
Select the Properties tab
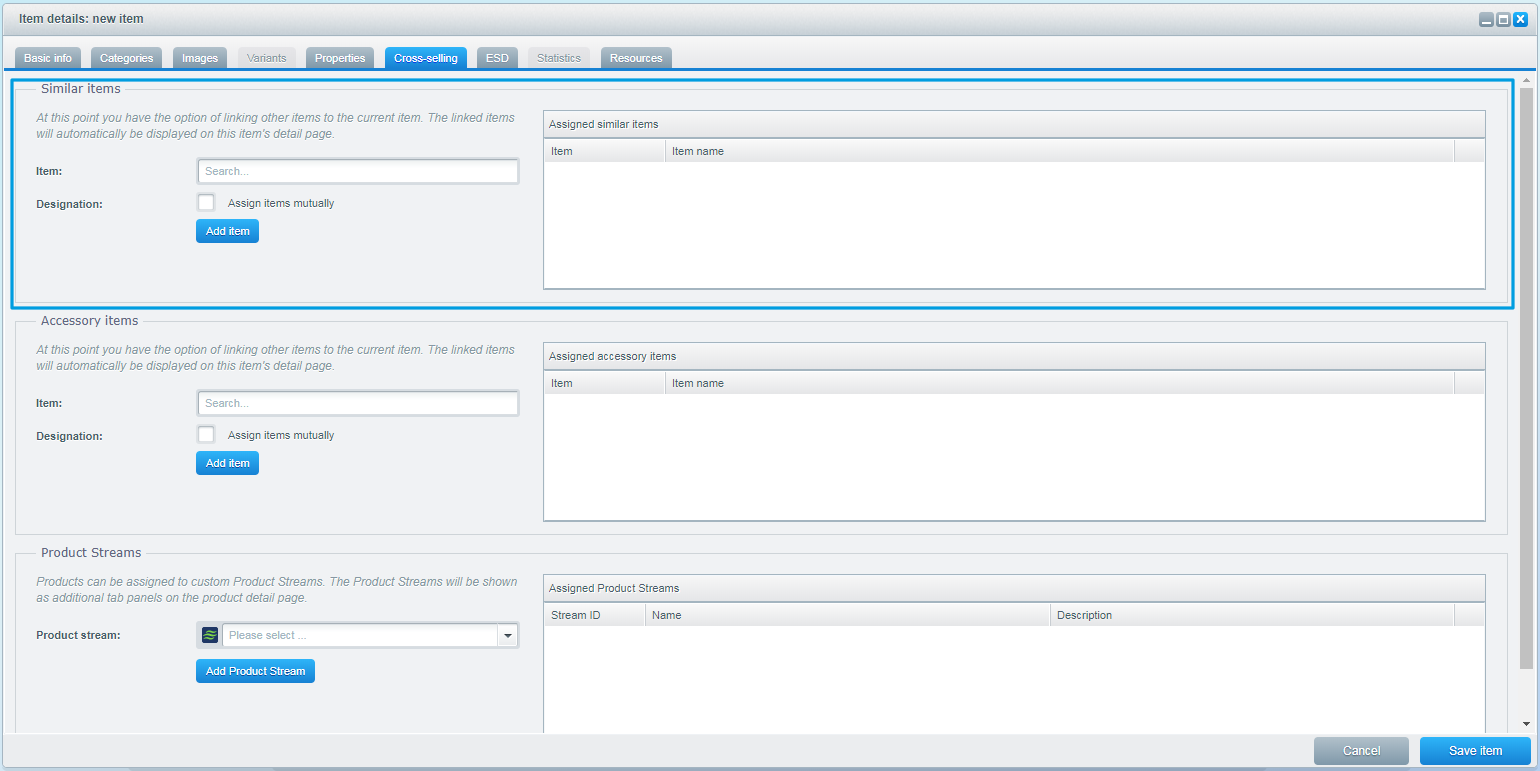coord(340,58)
